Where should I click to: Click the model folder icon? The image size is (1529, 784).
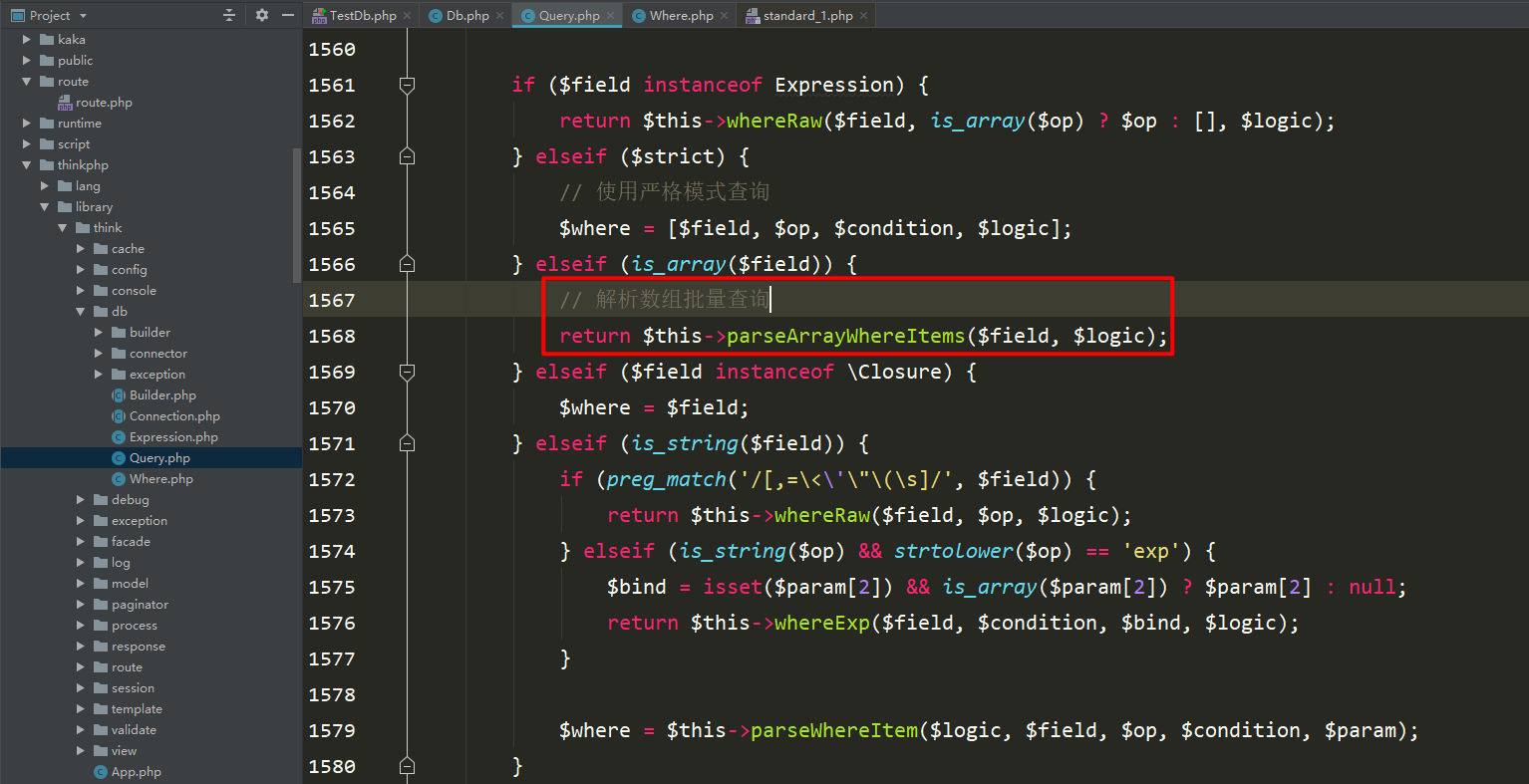coord(101,584)
